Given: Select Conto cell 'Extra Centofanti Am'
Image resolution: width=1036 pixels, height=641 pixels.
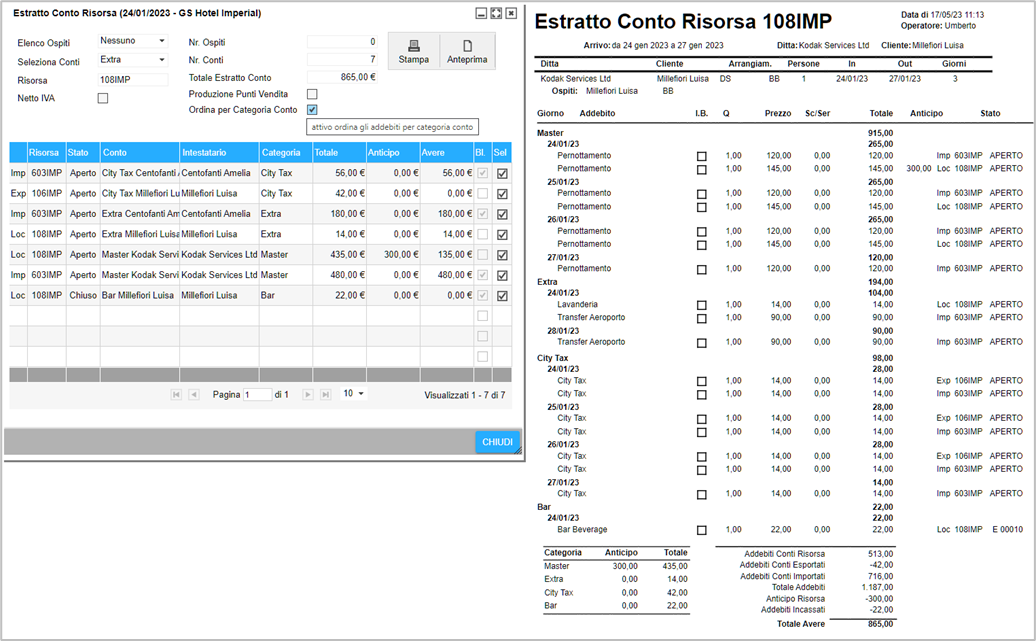Looking at the screenshot, I should coord(139,214).
